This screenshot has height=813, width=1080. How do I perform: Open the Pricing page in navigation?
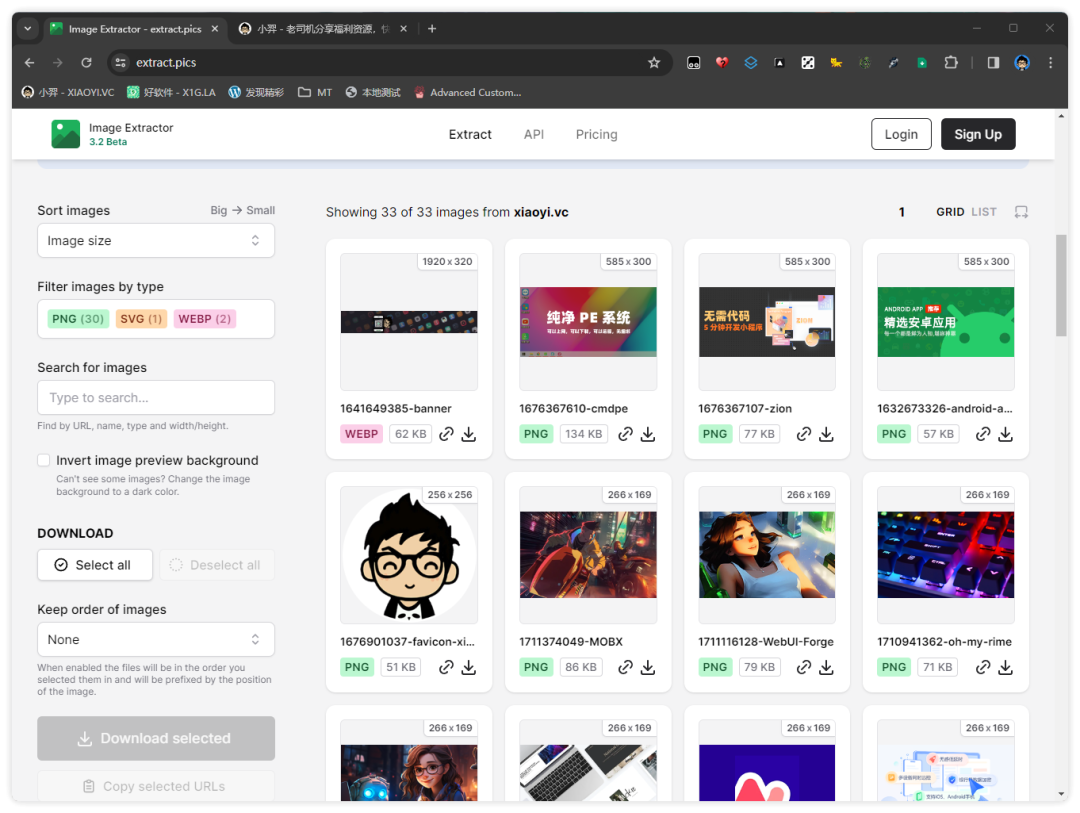pyautogui.click(x=596, y=134)
